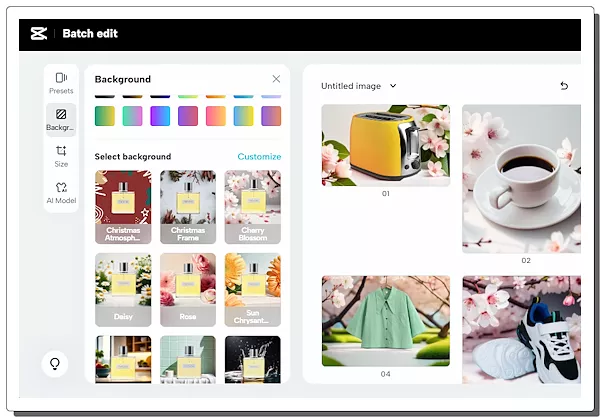Select the Cherry Blossom background
Viewport: 600px width, 417px height.
point(253,207)
